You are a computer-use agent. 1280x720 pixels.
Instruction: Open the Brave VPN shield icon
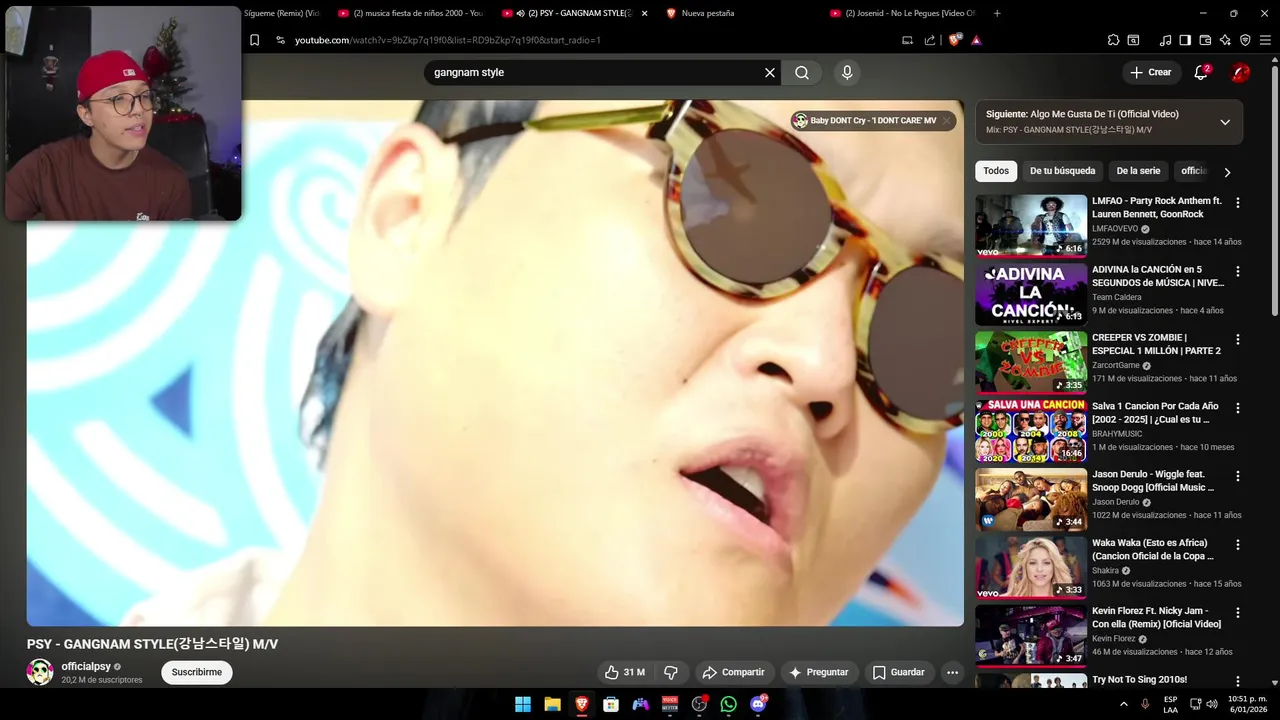click(x=1245, y=40)
